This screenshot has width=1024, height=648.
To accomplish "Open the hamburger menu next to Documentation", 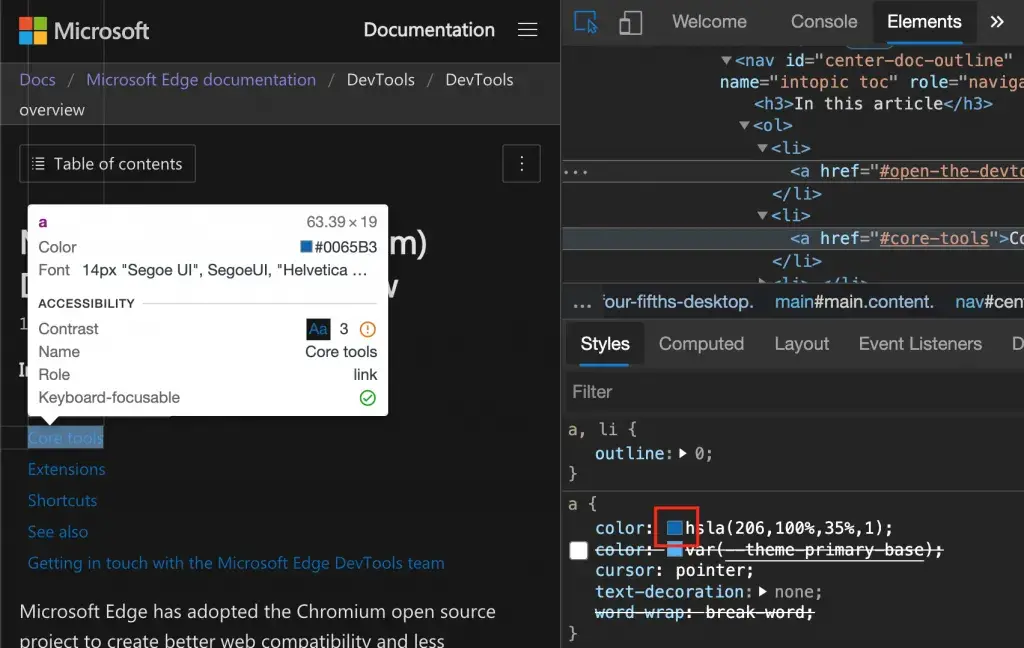I will 528,30.
